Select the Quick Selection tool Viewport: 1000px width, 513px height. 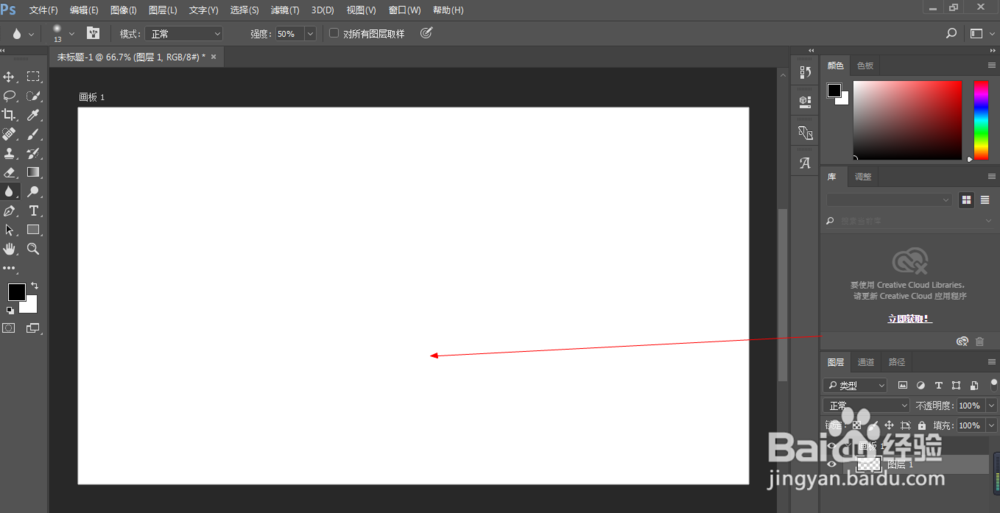coord(33,96)
